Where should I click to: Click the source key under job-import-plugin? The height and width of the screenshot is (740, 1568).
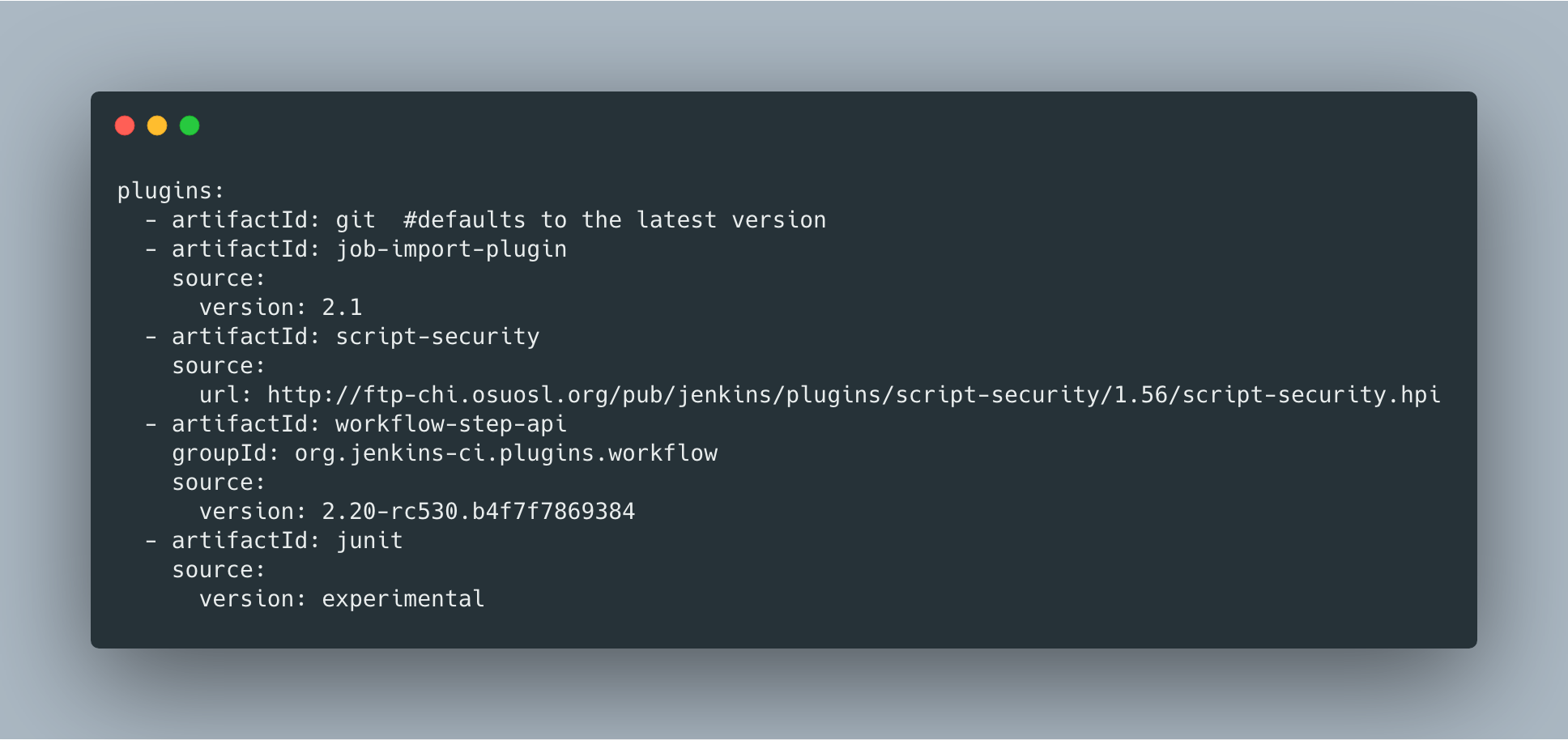[x=218, y=279]
